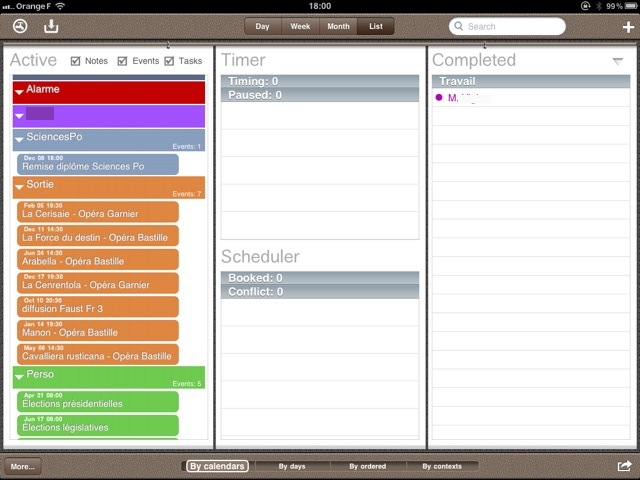Toggle the Events checkbox

pyautogui.click(x=123, y=62)
